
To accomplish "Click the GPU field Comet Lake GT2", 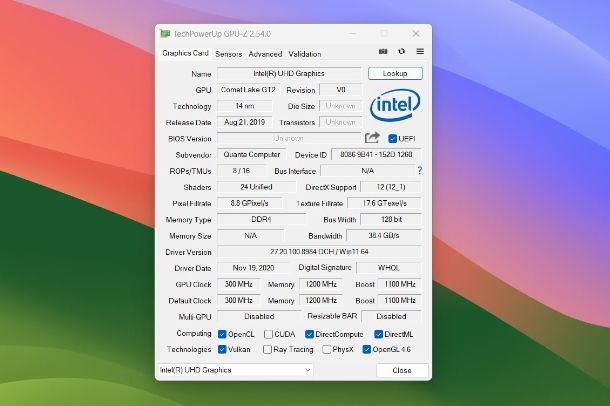I will coord(248,90).
